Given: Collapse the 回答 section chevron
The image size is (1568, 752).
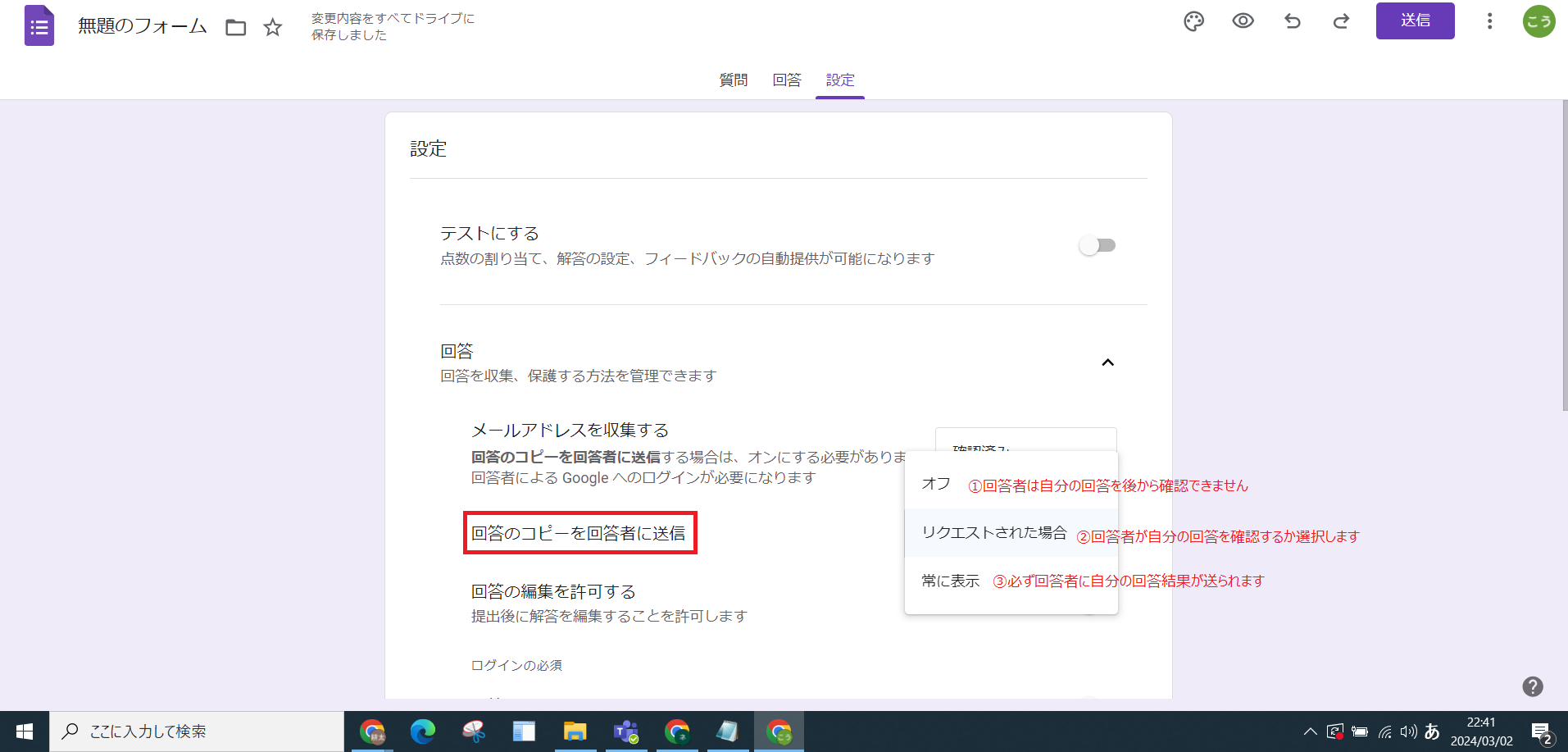Looking at the screenshot, I should pos(1108,362).
